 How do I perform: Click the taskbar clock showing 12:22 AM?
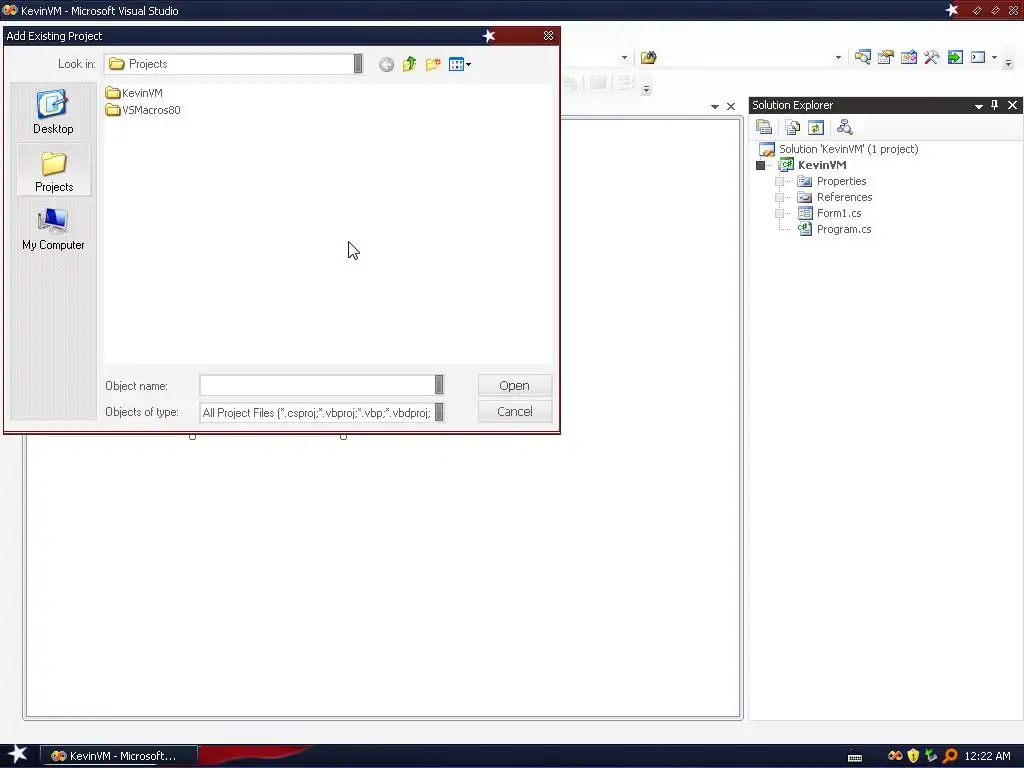987,756
